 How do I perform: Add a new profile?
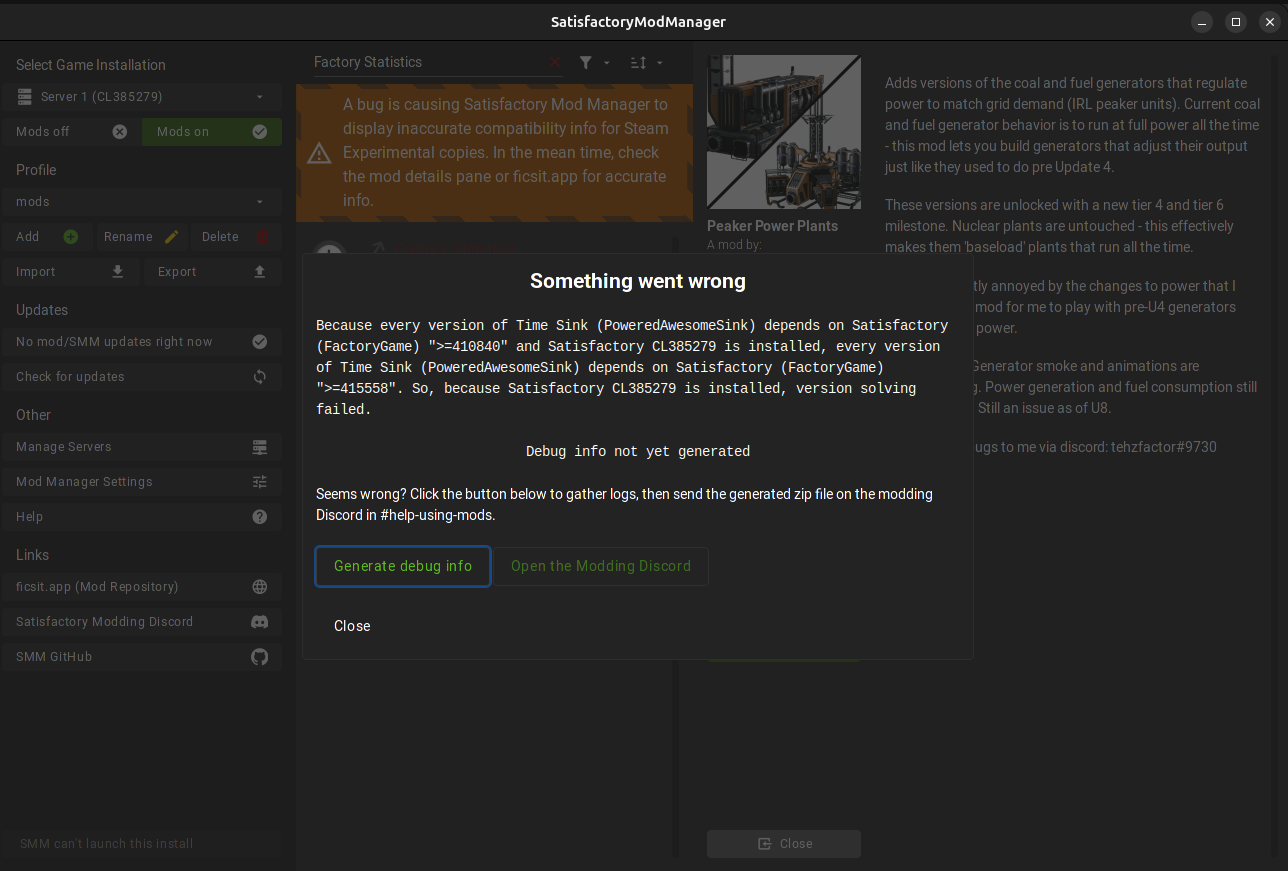pos(48,237)
